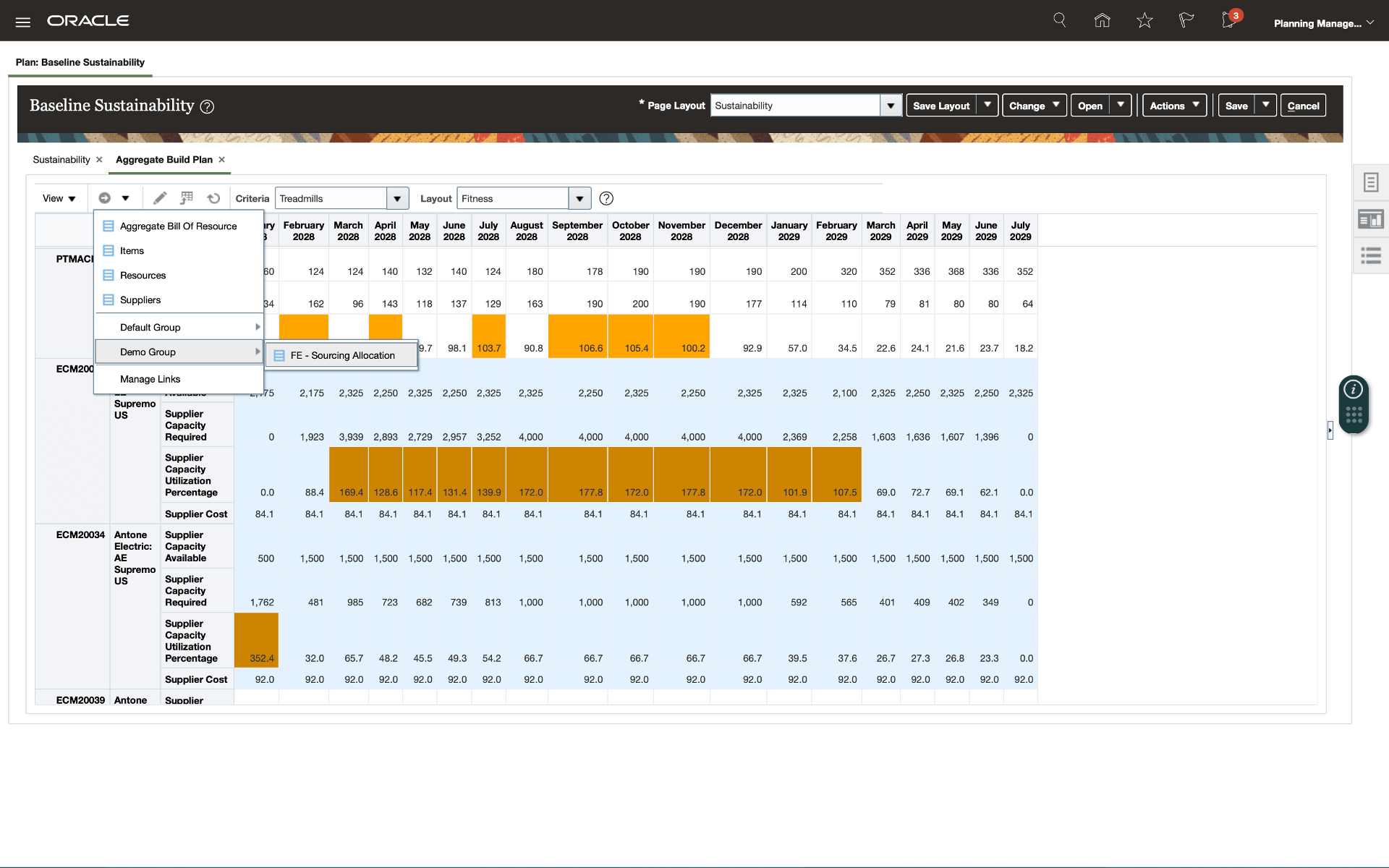Screen dimensions: 1389x868
Task: Open the notifications bell icon
Action: tap(1228, 20)
